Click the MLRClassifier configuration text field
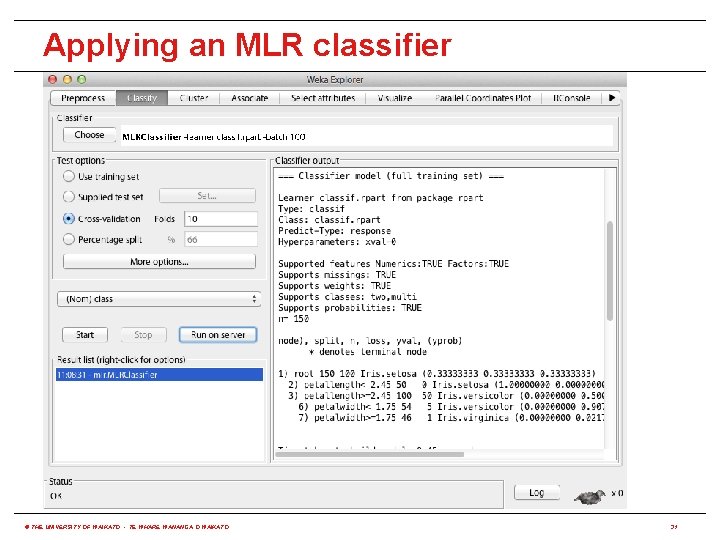This screenshot has width=720, height=540. 366,136
